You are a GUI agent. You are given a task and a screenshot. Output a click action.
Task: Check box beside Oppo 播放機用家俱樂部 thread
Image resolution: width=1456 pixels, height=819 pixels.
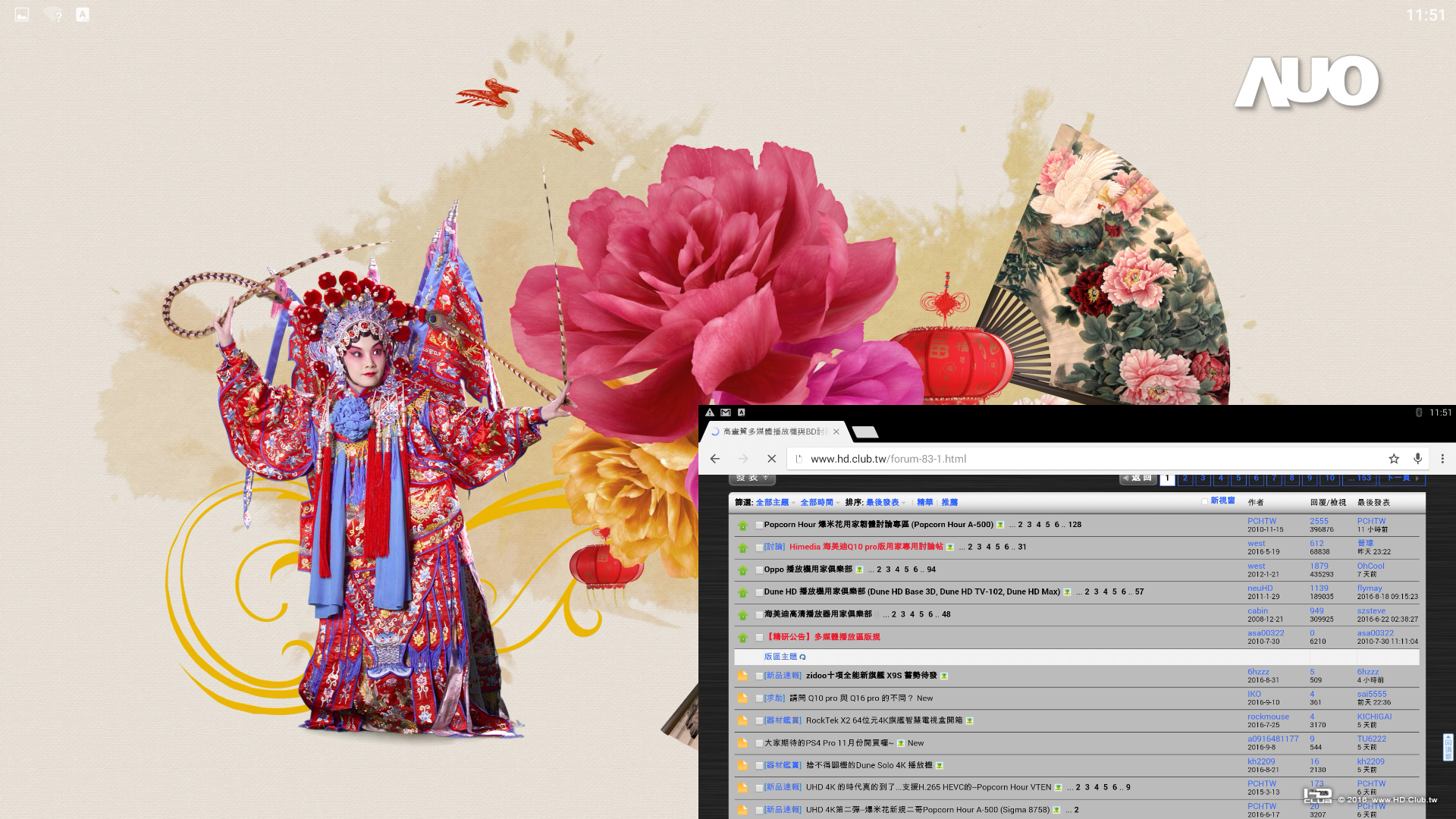click(758, 570)
